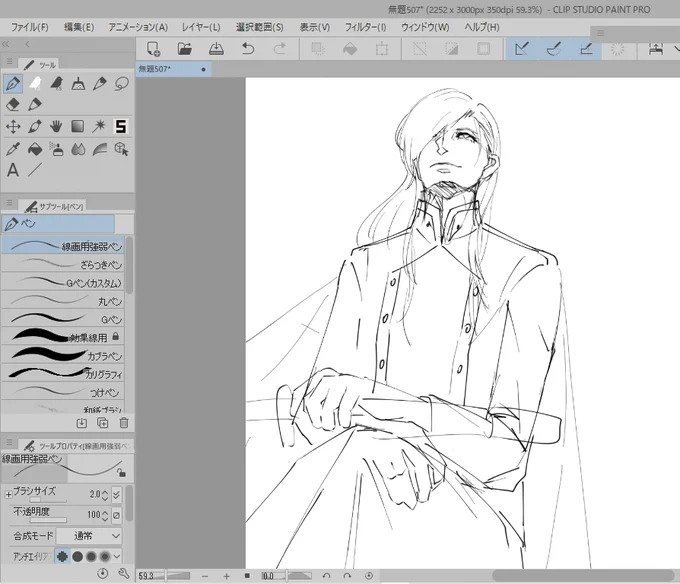Select the Fill bucket tool
Image resolution: width=680 pixels, height=584 pixels.
coord(35,149)
